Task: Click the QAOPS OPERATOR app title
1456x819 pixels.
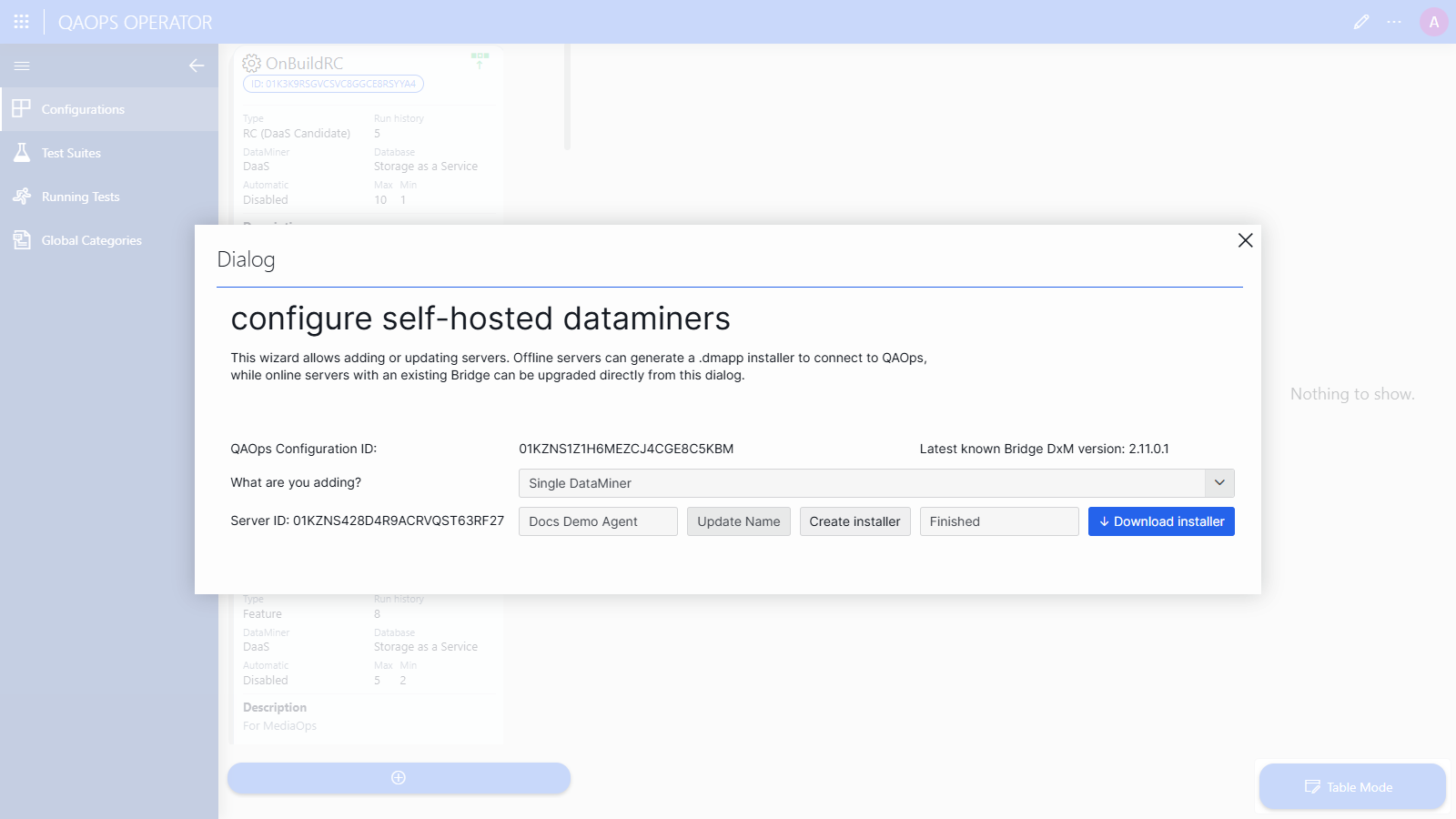Action: click(x=136, y=23)
